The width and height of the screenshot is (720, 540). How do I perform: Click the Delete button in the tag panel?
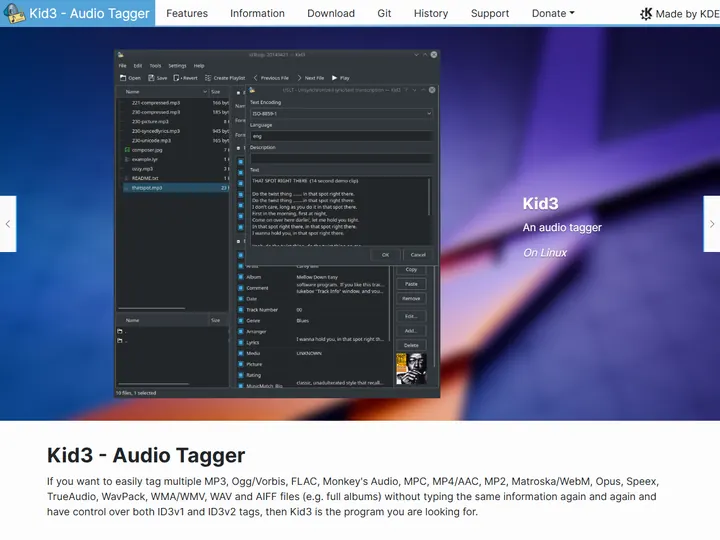pyautogui.click(x=411, y=345)
